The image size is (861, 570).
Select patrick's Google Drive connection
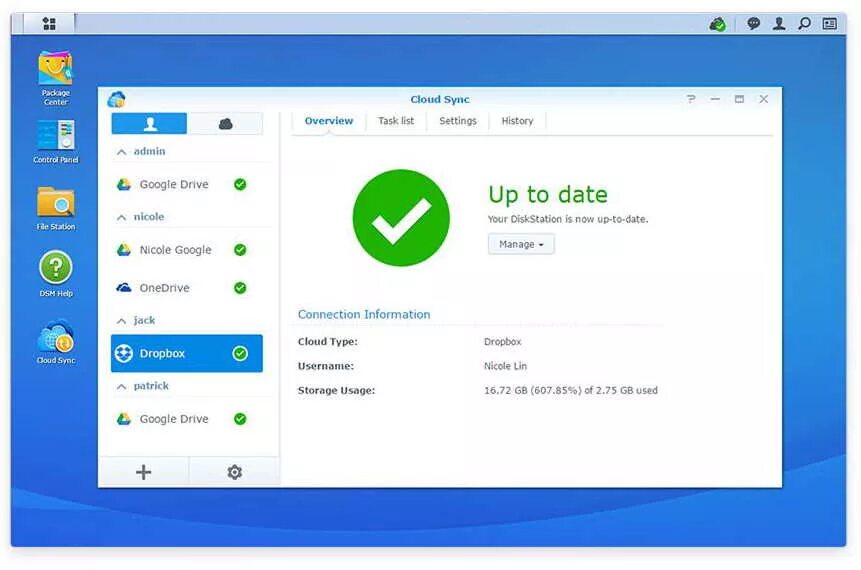(187, 419)
